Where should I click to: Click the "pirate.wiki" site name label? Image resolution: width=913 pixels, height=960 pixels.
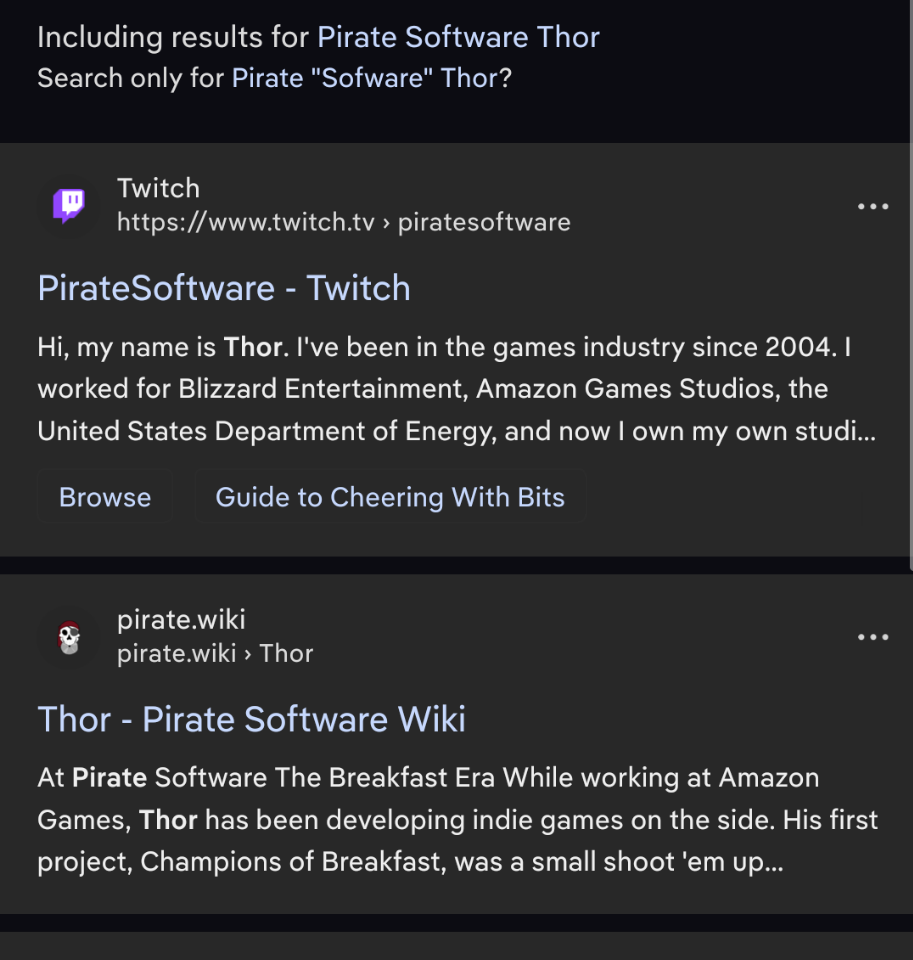181,620
